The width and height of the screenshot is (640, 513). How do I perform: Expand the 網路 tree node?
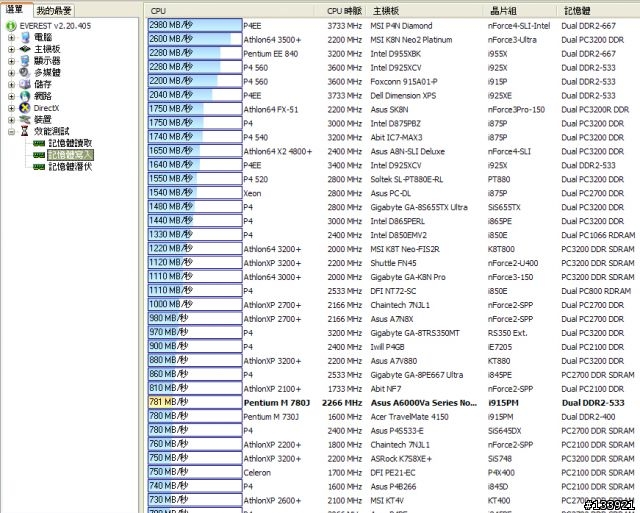tap(11, 96)
